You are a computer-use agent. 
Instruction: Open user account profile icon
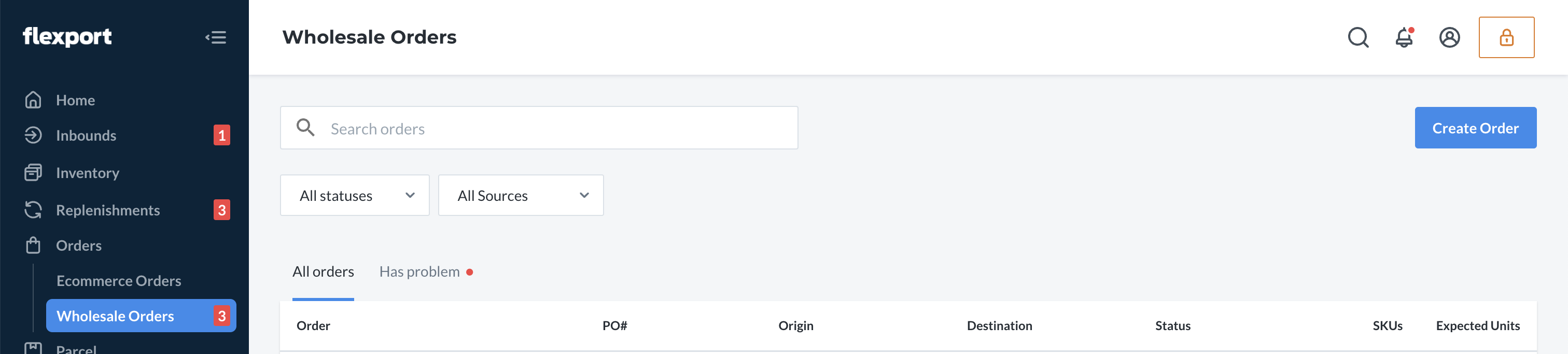click(1449, 37)
